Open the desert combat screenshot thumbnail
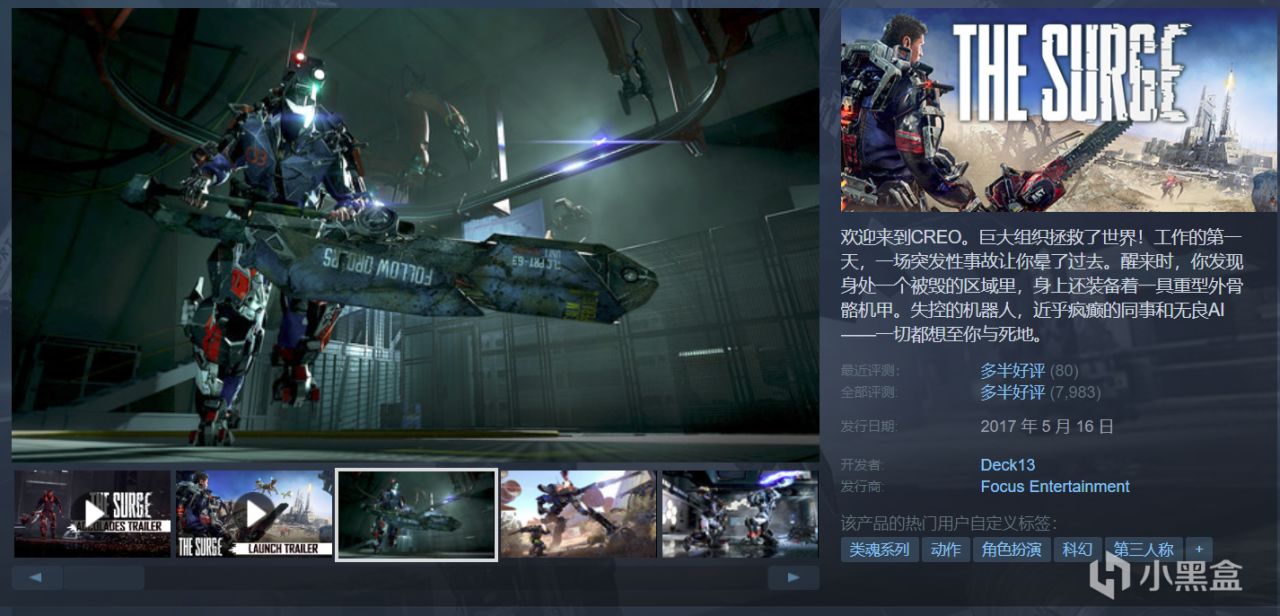This screenshot has width=1280, height=616. tap(579, 514)
